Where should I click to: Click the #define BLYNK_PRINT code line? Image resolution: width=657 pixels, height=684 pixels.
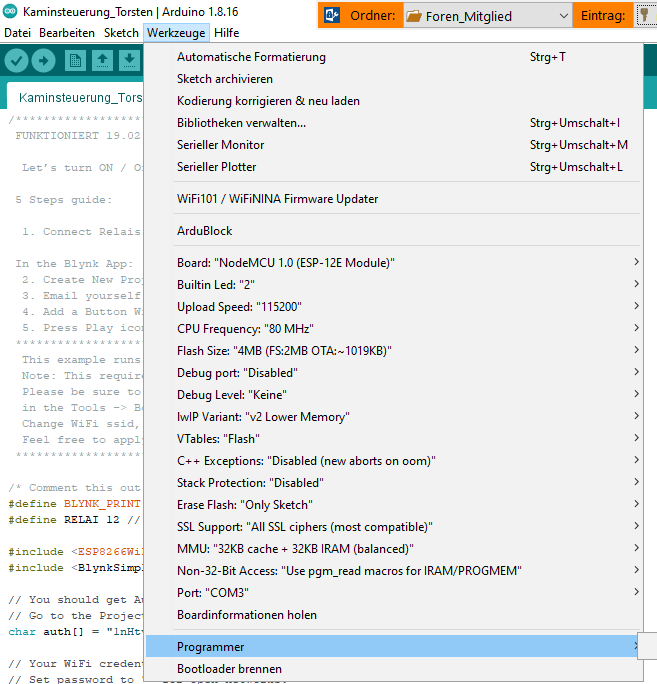[74, 504]
